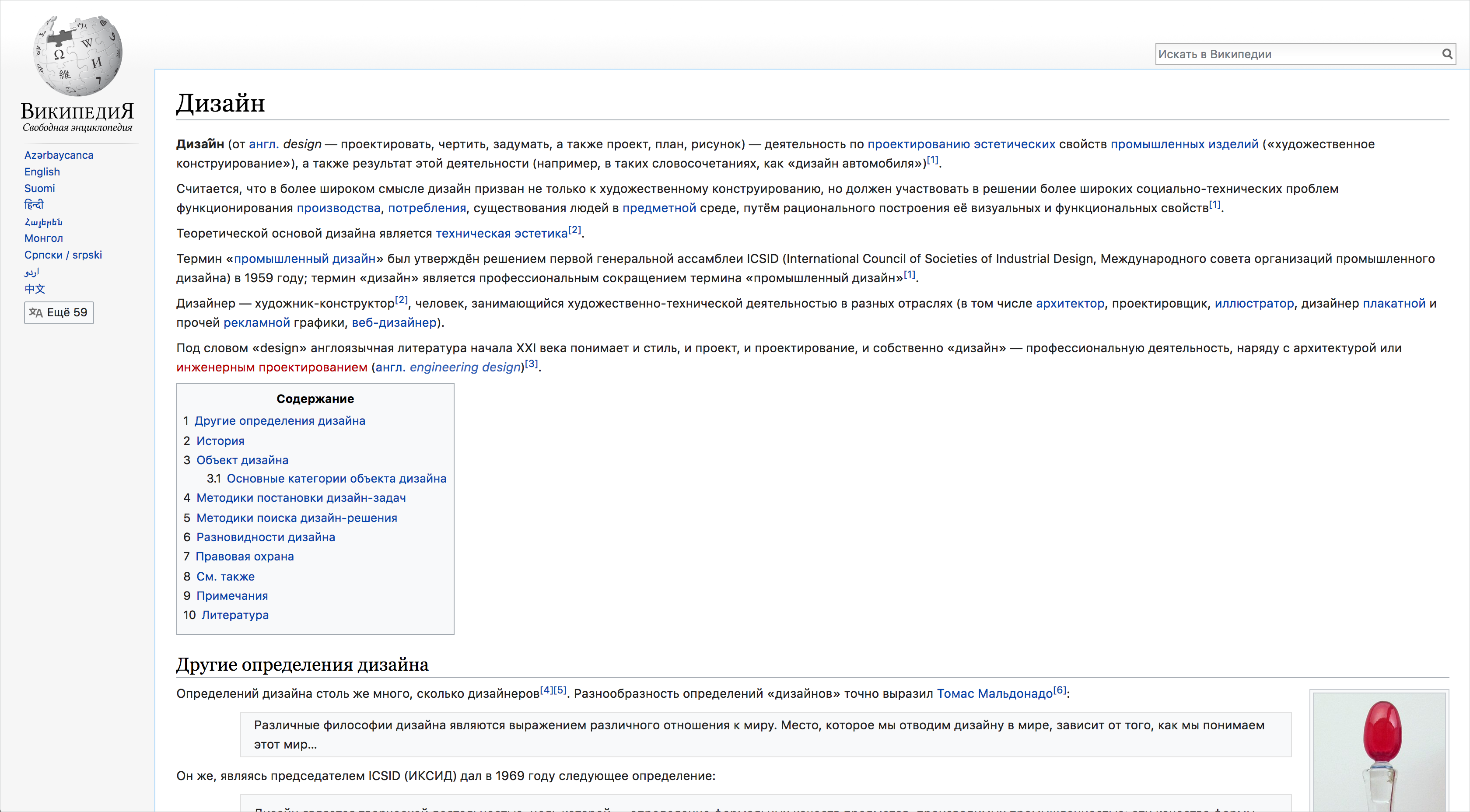This screenshot has width=1470, height=812.
Task: Jump to contents item 'Другие определения дизайна'
Action: point(280,421)
